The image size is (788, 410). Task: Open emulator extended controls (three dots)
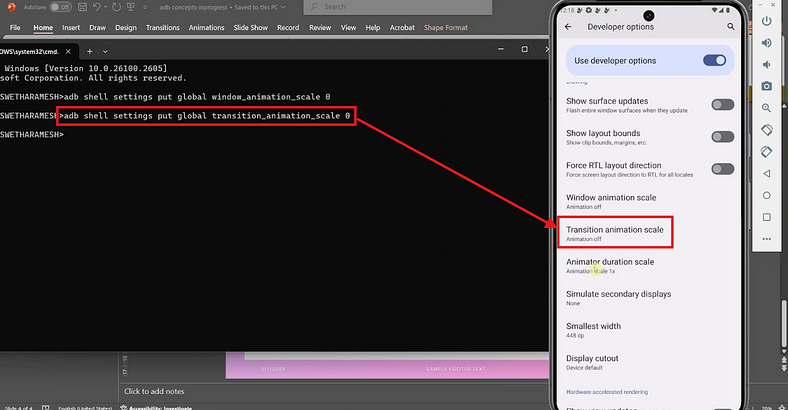pos(766,239)
